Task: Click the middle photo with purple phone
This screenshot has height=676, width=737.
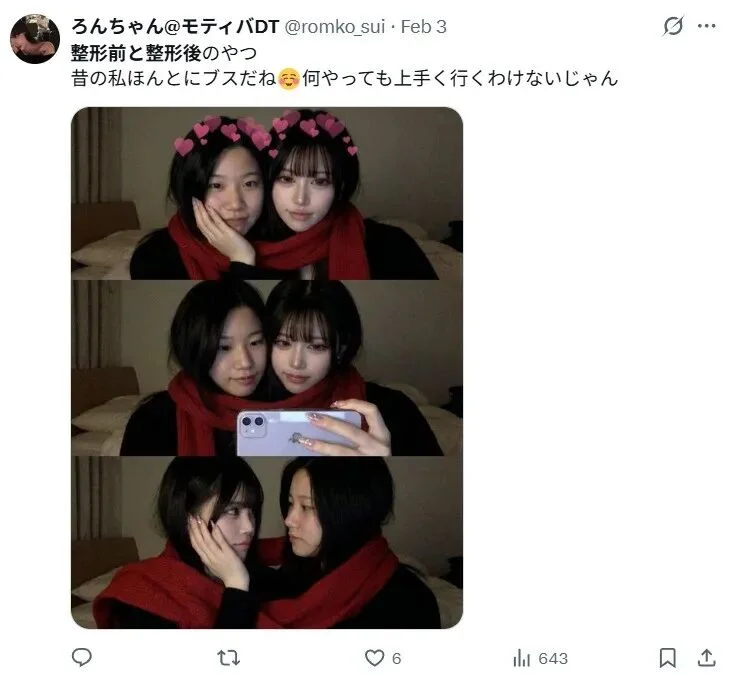Action: coord(267,368)
